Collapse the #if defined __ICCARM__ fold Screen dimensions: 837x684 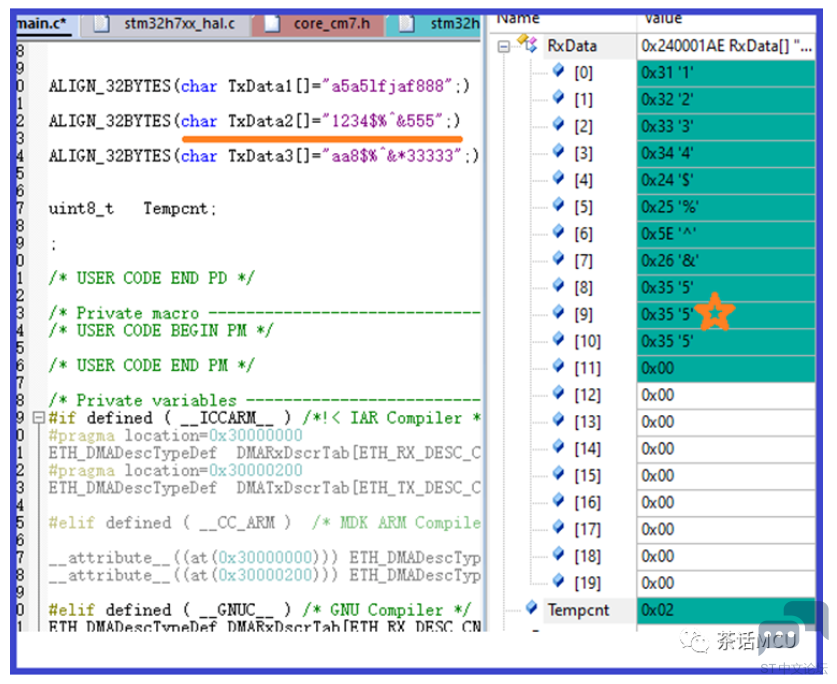[38, 418]
